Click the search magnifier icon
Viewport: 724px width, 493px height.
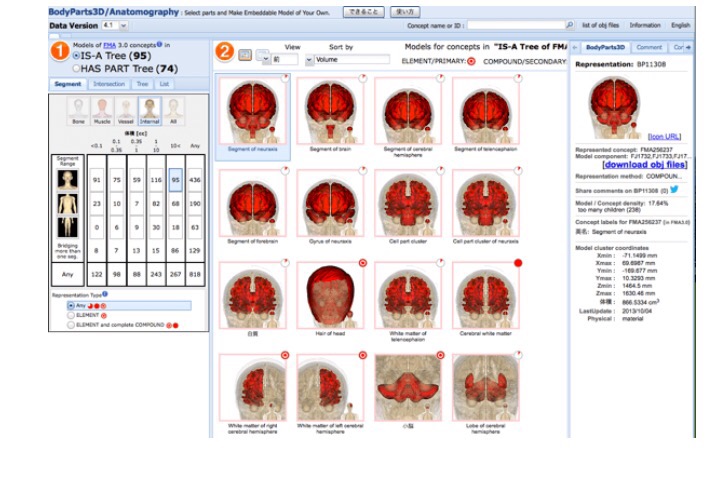pos(570,25)
